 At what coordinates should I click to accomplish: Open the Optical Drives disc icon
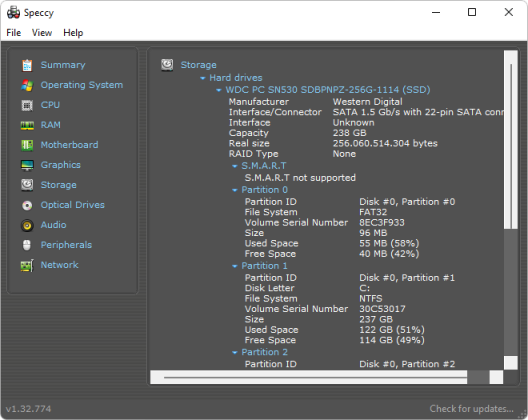[x=27, y=205]
